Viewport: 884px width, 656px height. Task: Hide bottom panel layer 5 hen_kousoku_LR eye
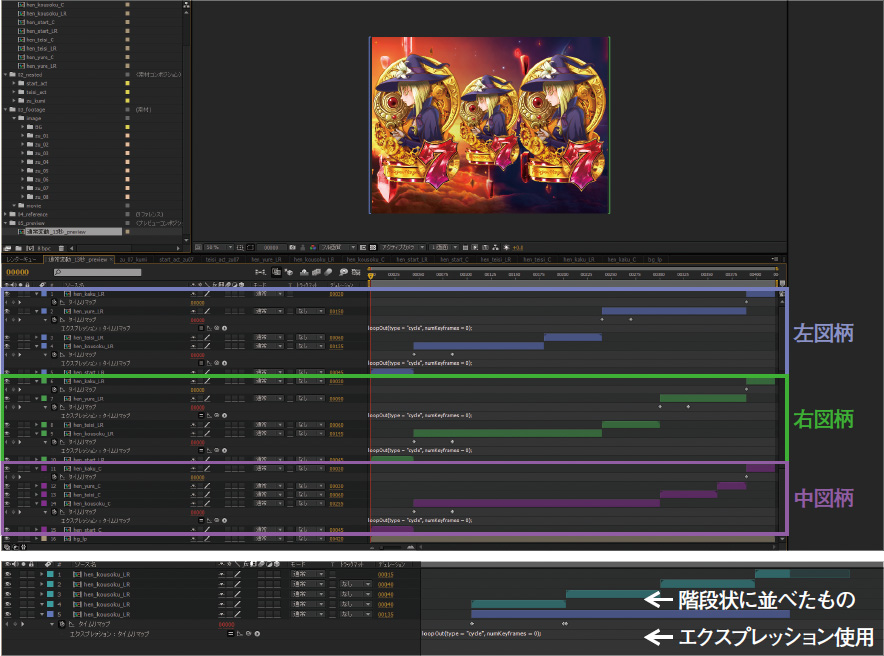click(x=8, y=614)
